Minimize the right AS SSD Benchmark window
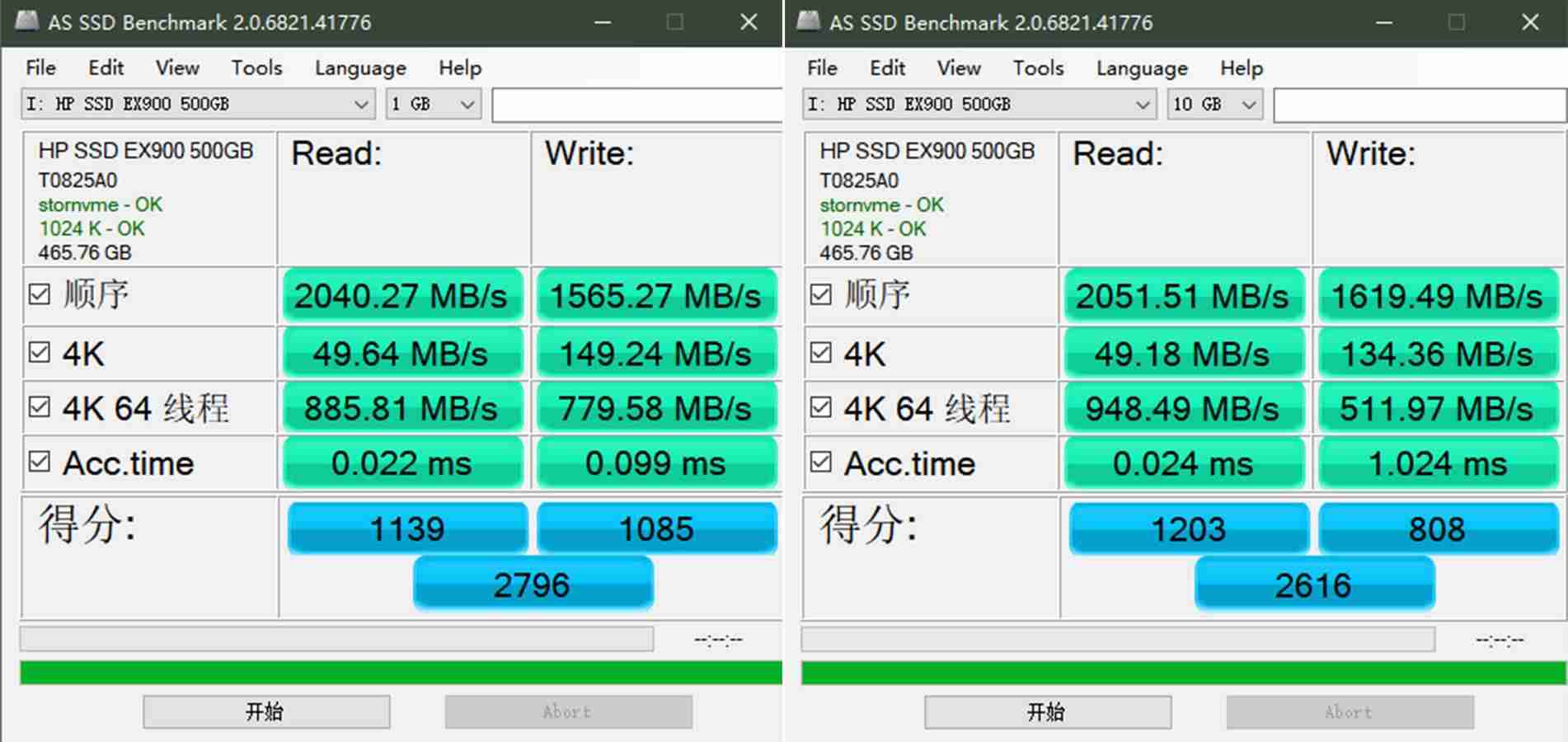The height and width of the screenshot is (742, 1568). click(1384, 22)
